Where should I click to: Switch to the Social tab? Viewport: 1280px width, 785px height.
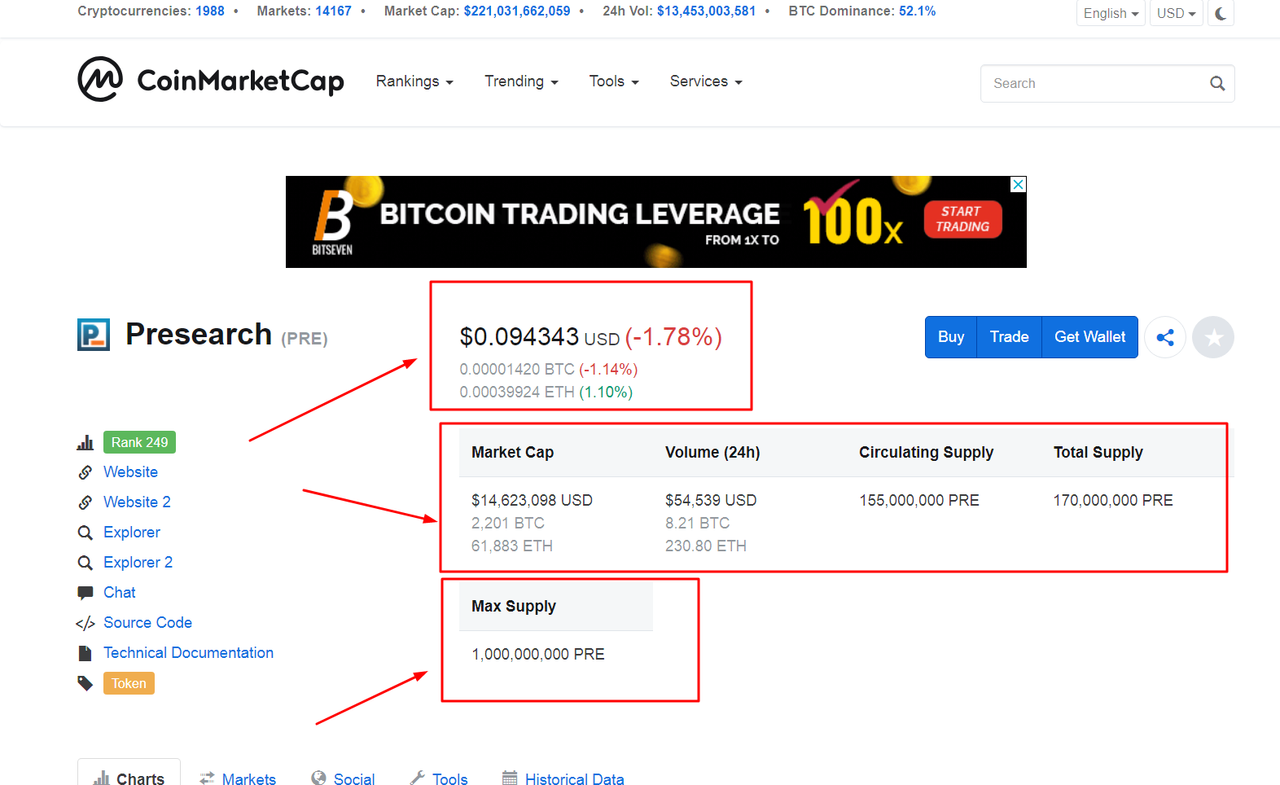pyautogui.click(x=343, y=778)
